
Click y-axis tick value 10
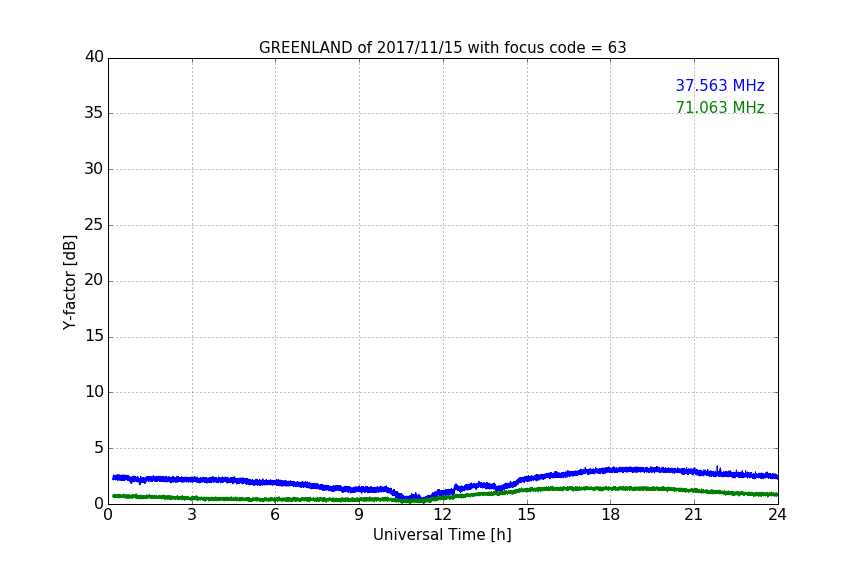tap(94, 392)
